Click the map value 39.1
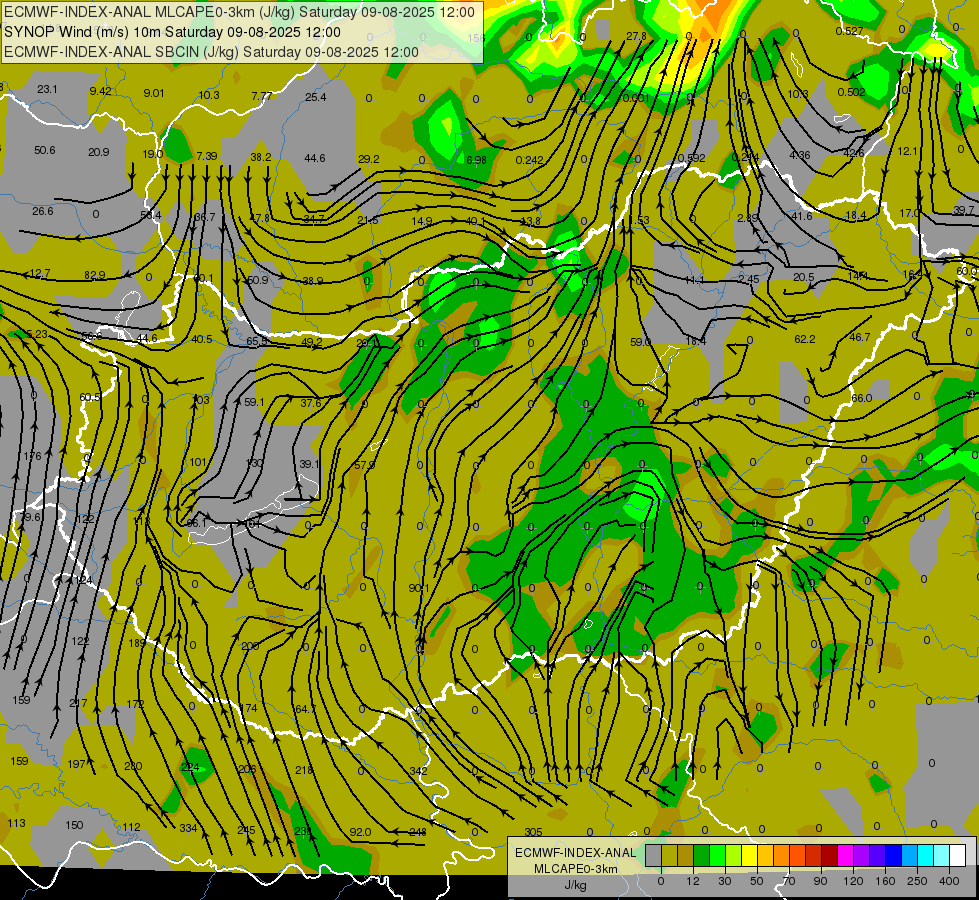 (309, 463)
